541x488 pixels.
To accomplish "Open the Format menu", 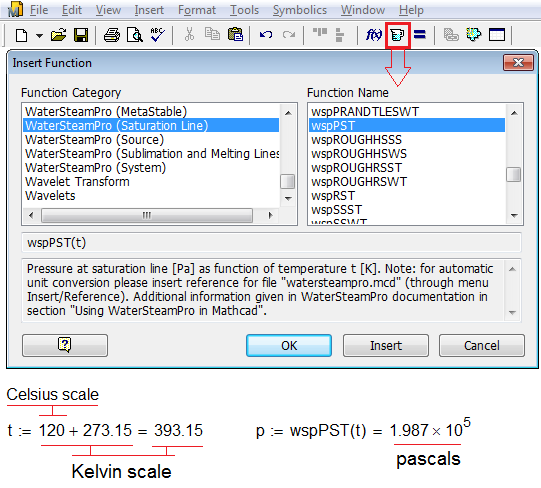I will point(197,10).
